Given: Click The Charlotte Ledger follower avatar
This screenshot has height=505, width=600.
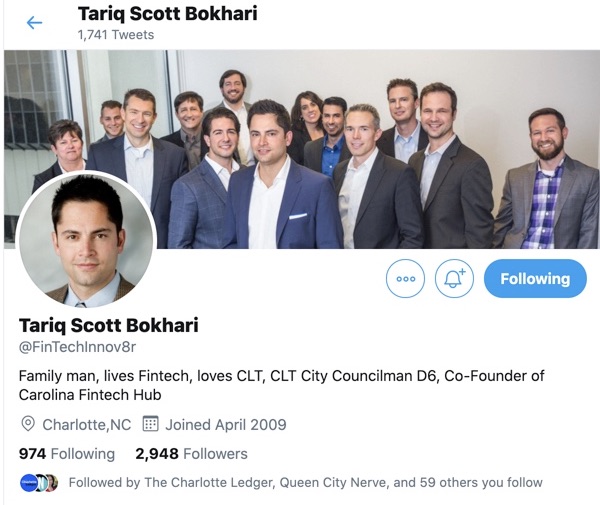Looking at the screenshot, I should 28,483.
